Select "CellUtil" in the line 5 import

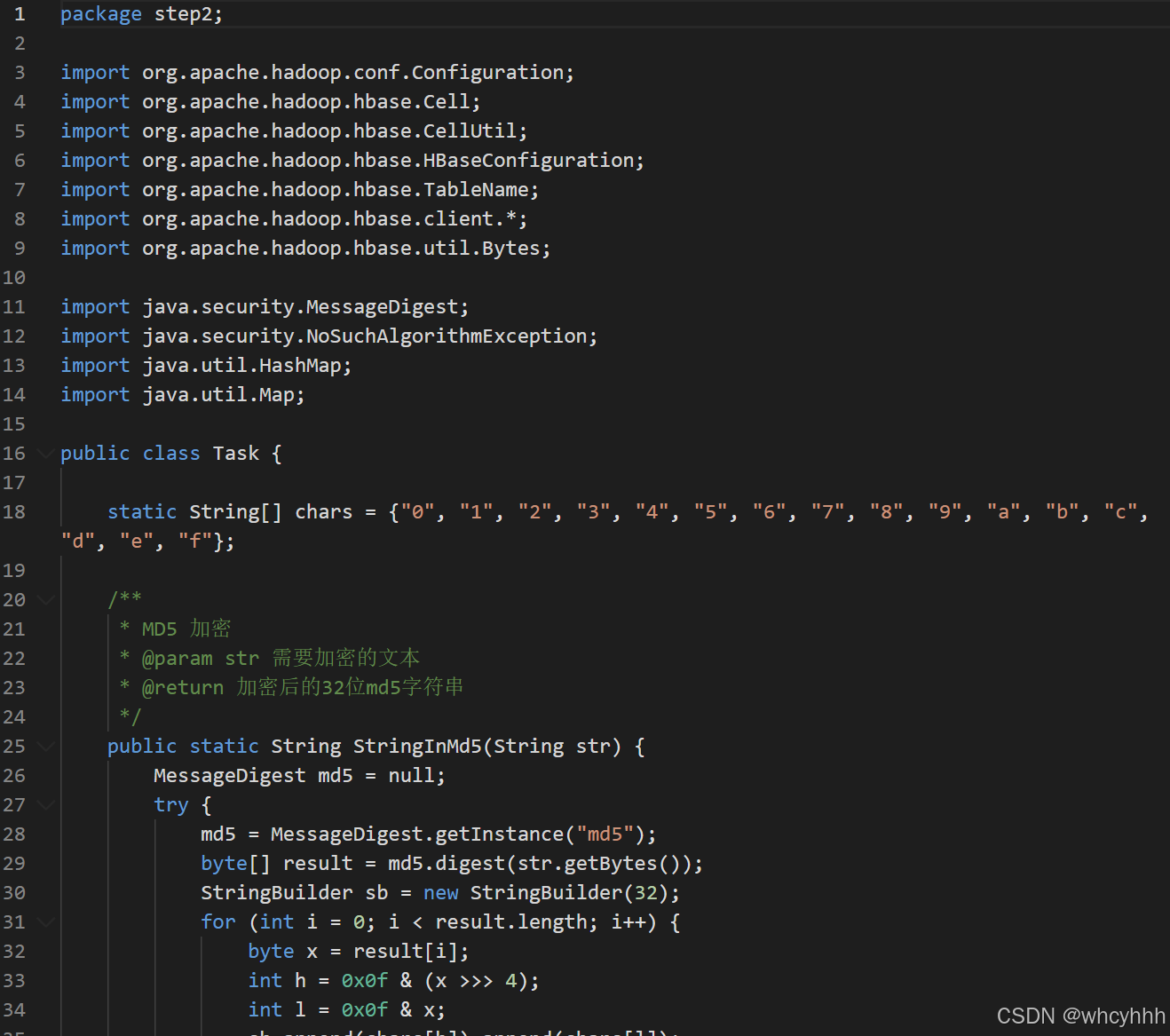point(470,131)
